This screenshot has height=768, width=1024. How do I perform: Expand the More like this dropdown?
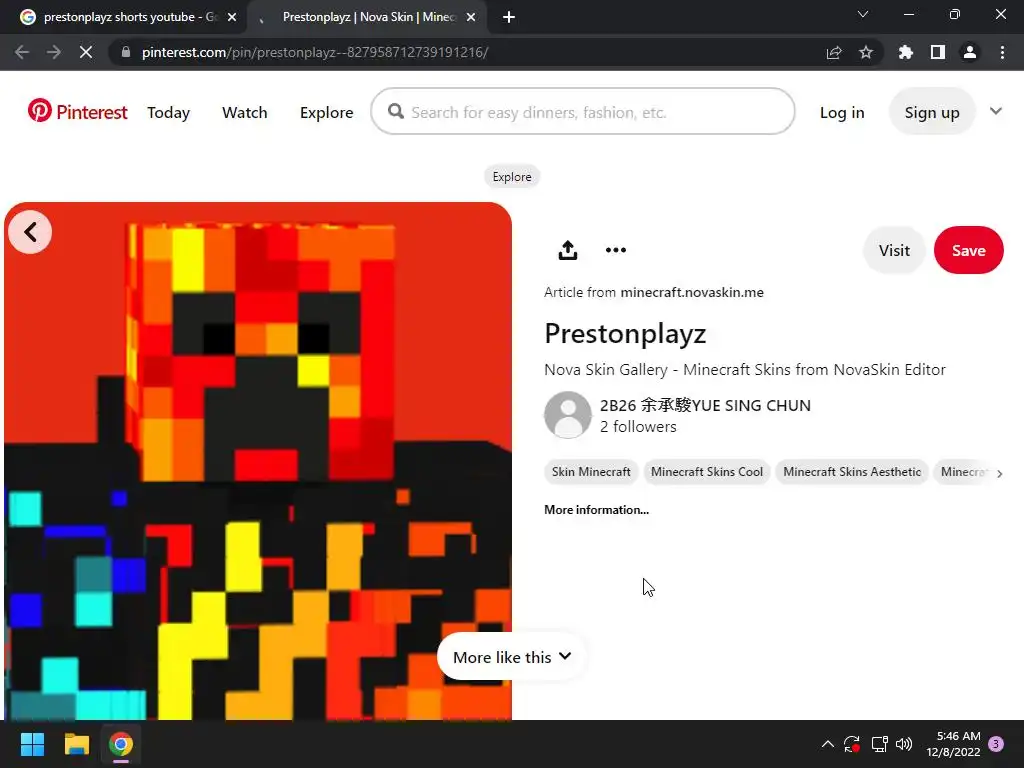point(512,657)
